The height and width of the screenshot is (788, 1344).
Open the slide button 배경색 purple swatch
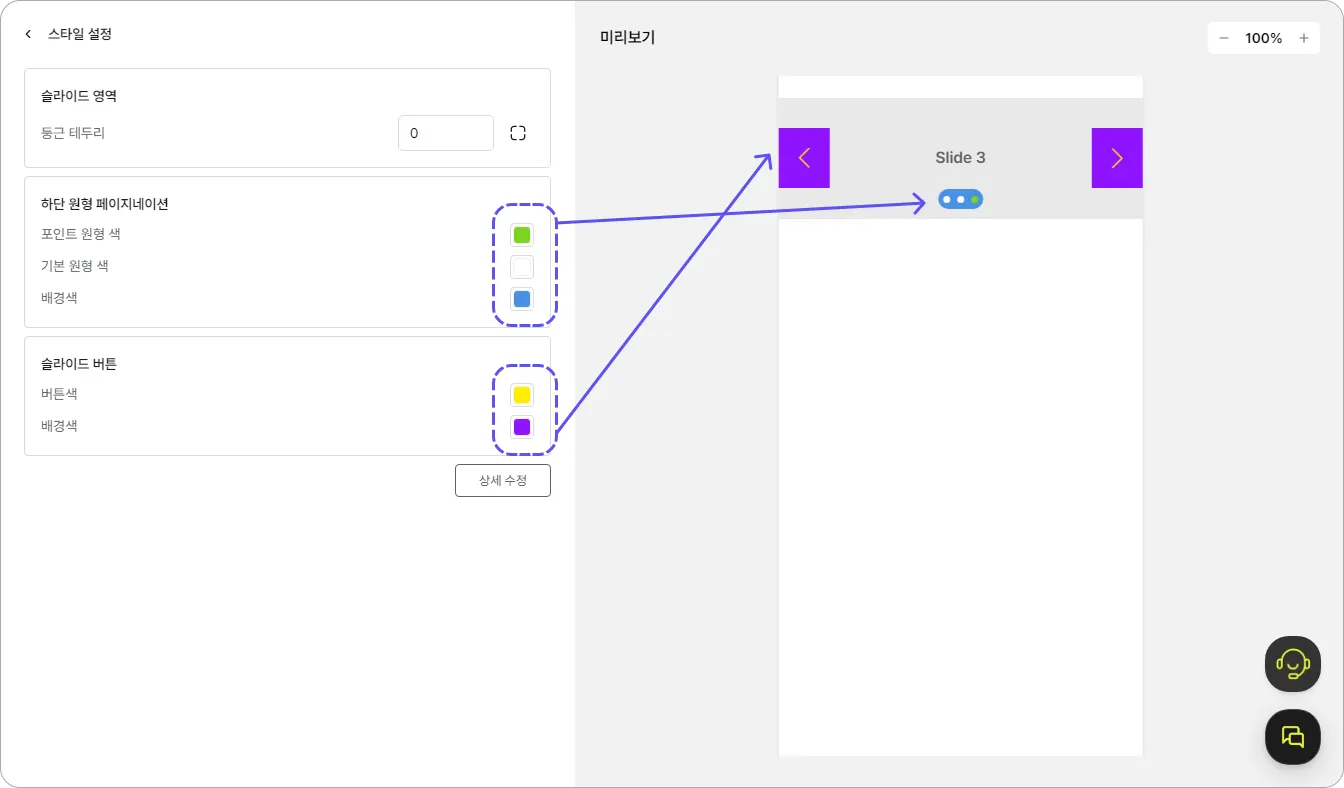tap(522, 427)
